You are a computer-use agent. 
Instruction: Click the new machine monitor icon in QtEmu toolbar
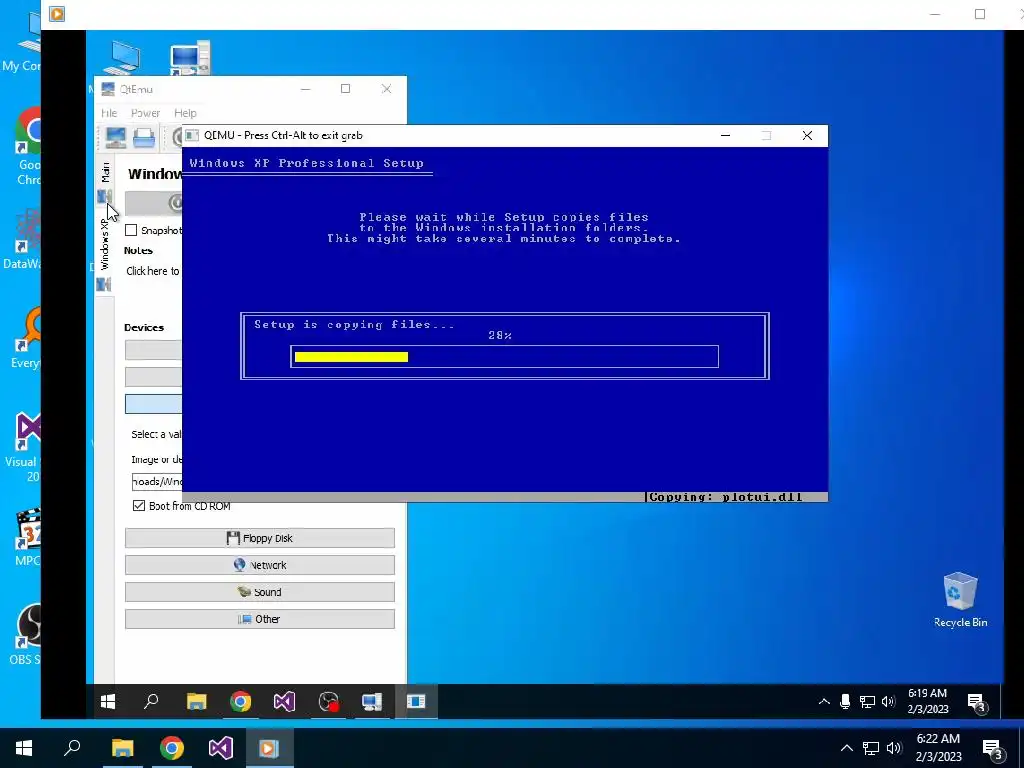tap(116, 138)
